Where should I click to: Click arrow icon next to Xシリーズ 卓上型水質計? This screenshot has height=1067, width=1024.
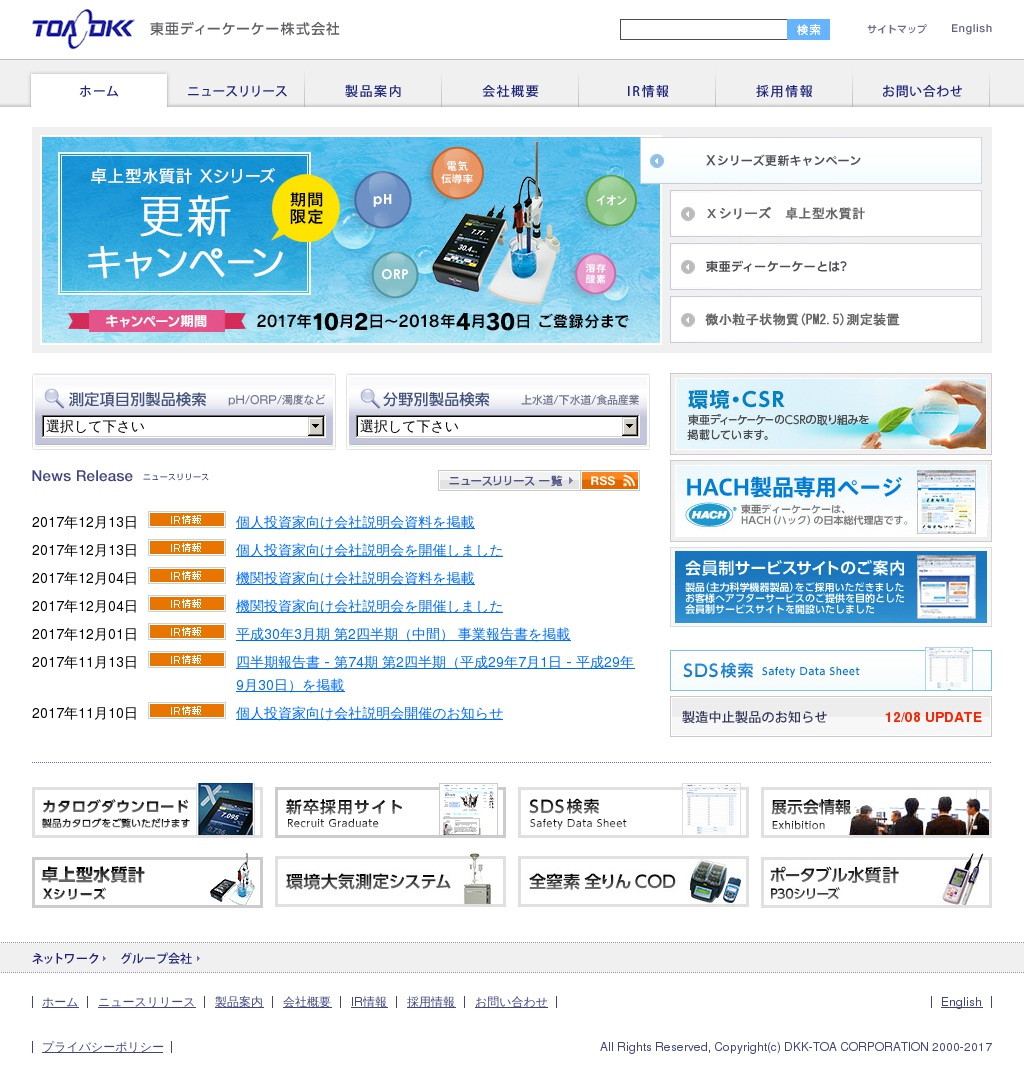coord(688,214)
